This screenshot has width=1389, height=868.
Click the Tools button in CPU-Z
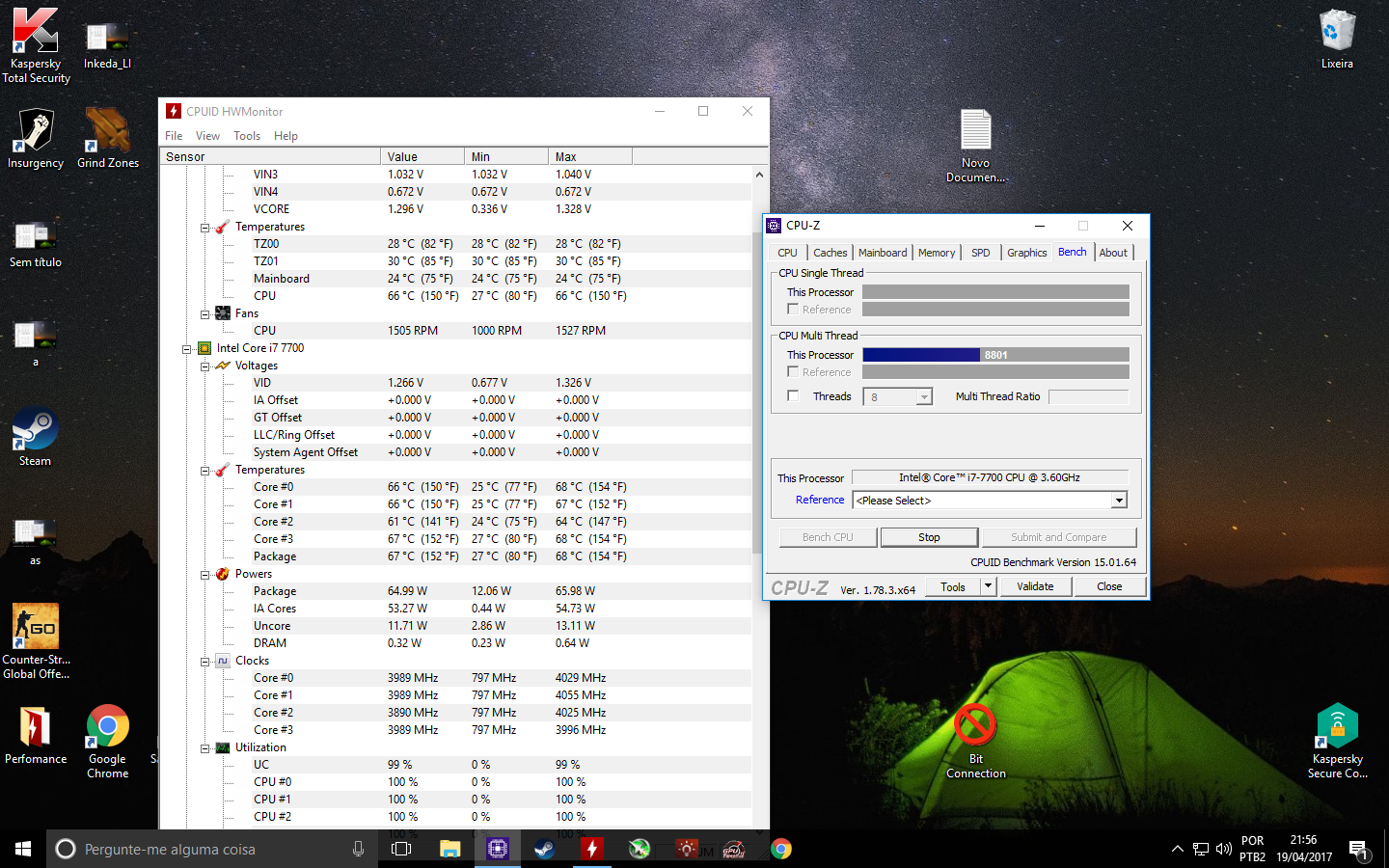[x=953, y=586]
